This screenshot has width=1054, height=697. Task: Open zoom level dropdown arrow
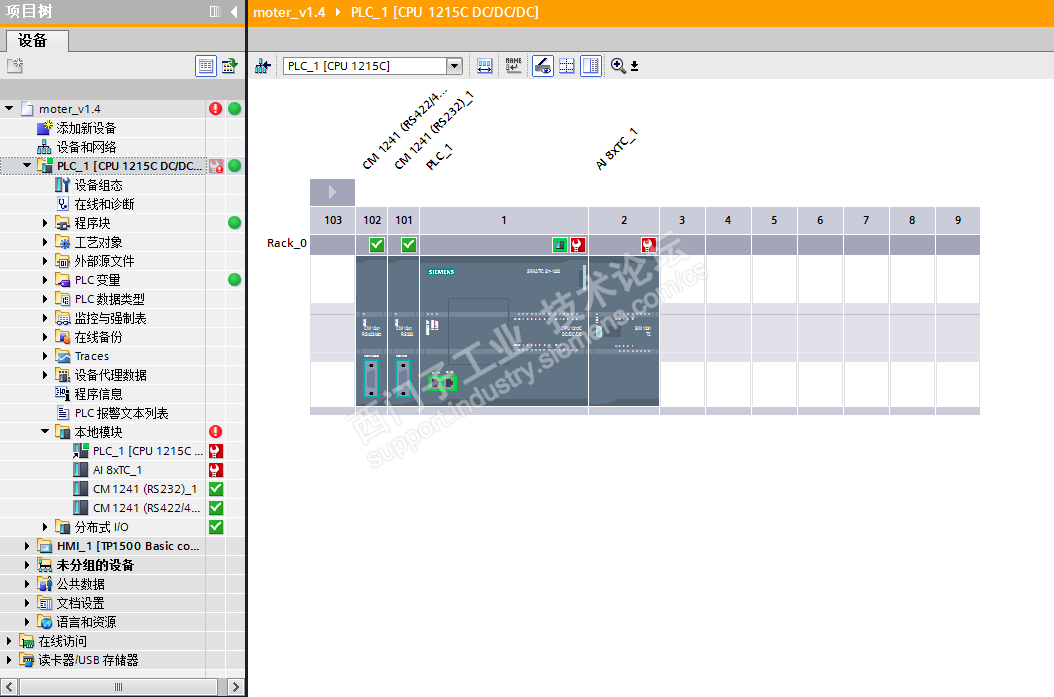tap(635, 67)
